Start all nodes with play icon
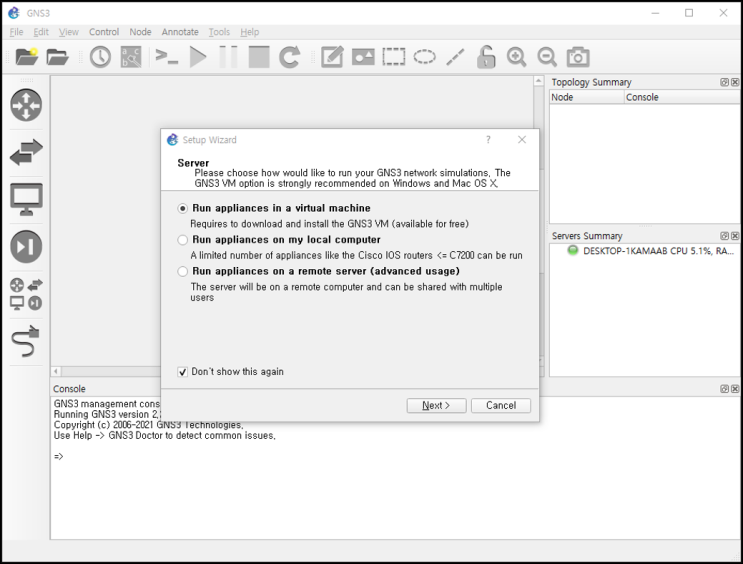The height and width of the screenshot is (564, 743). 198,57
